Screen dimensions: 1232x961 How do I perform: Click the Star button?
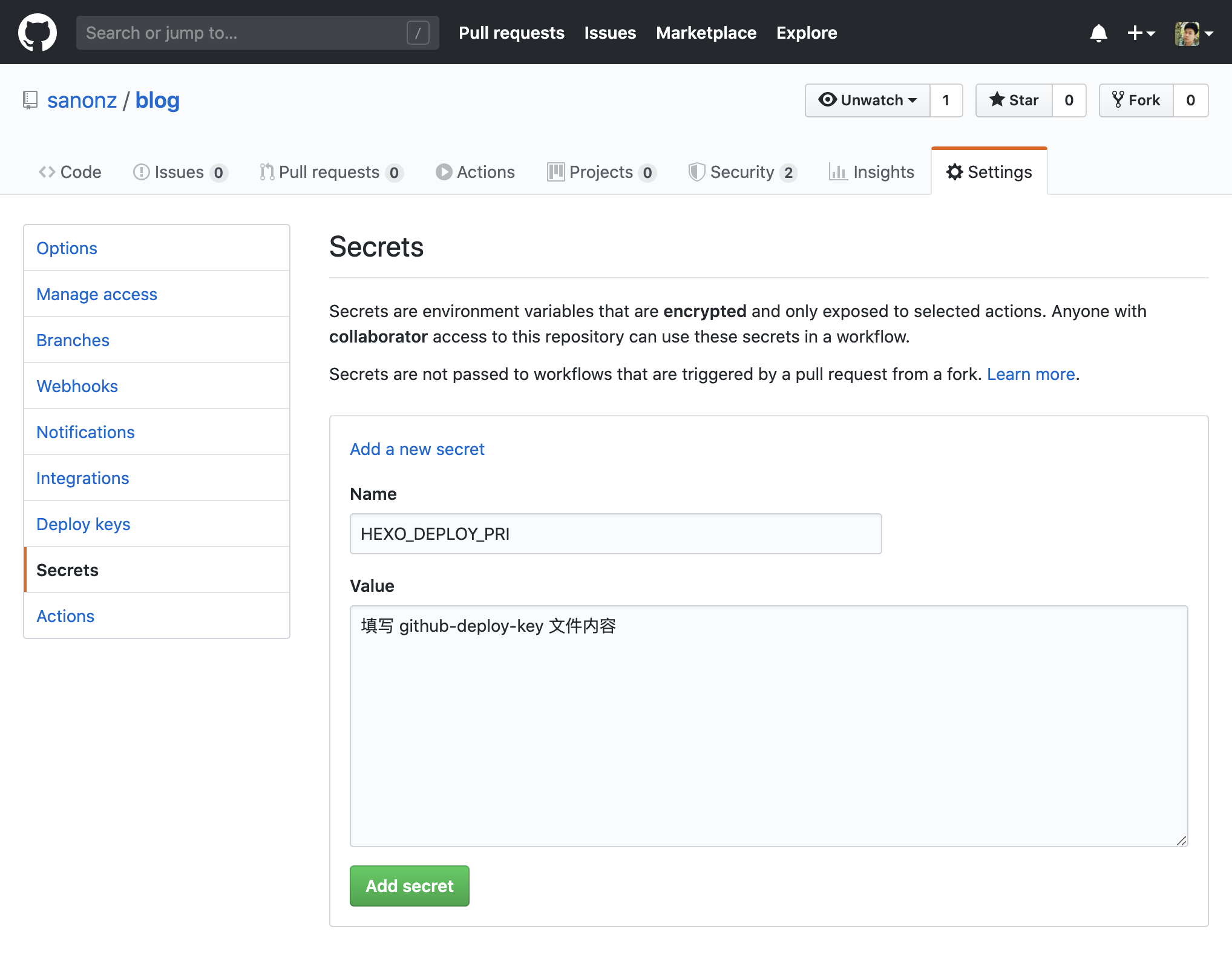(x=1014, y=100)
